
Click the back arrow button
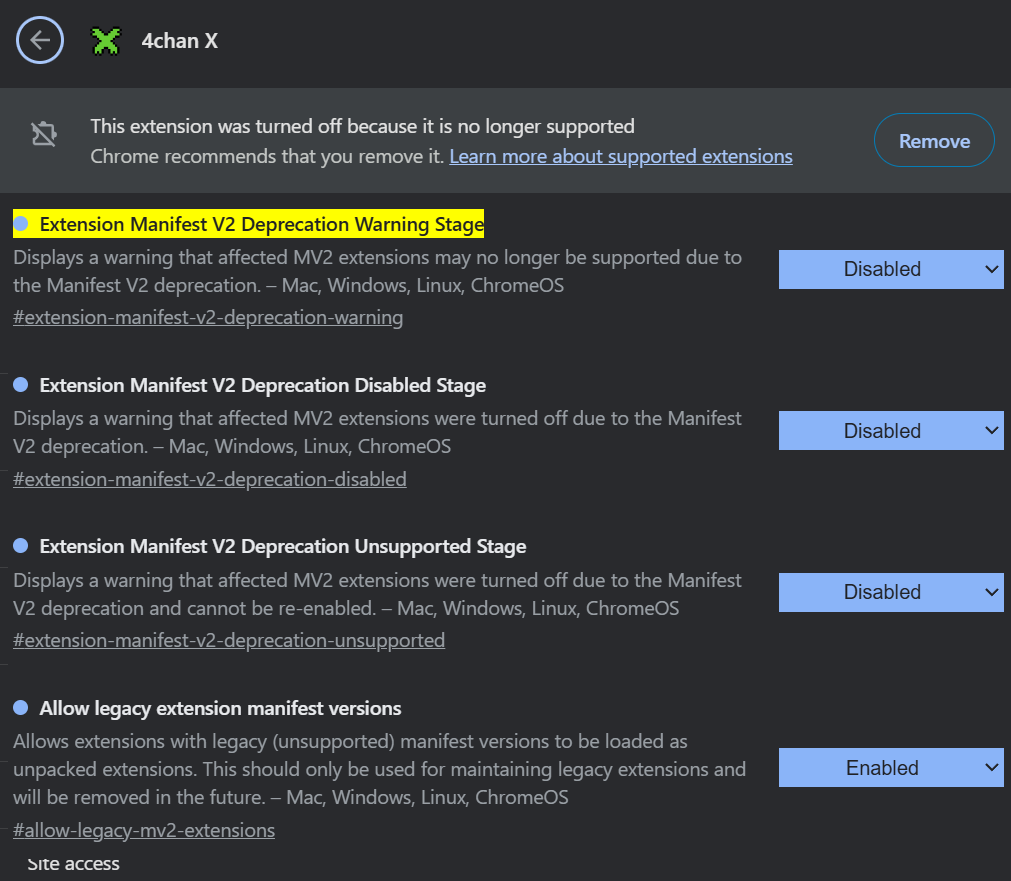pyautogui.click(x=40, y=41)
